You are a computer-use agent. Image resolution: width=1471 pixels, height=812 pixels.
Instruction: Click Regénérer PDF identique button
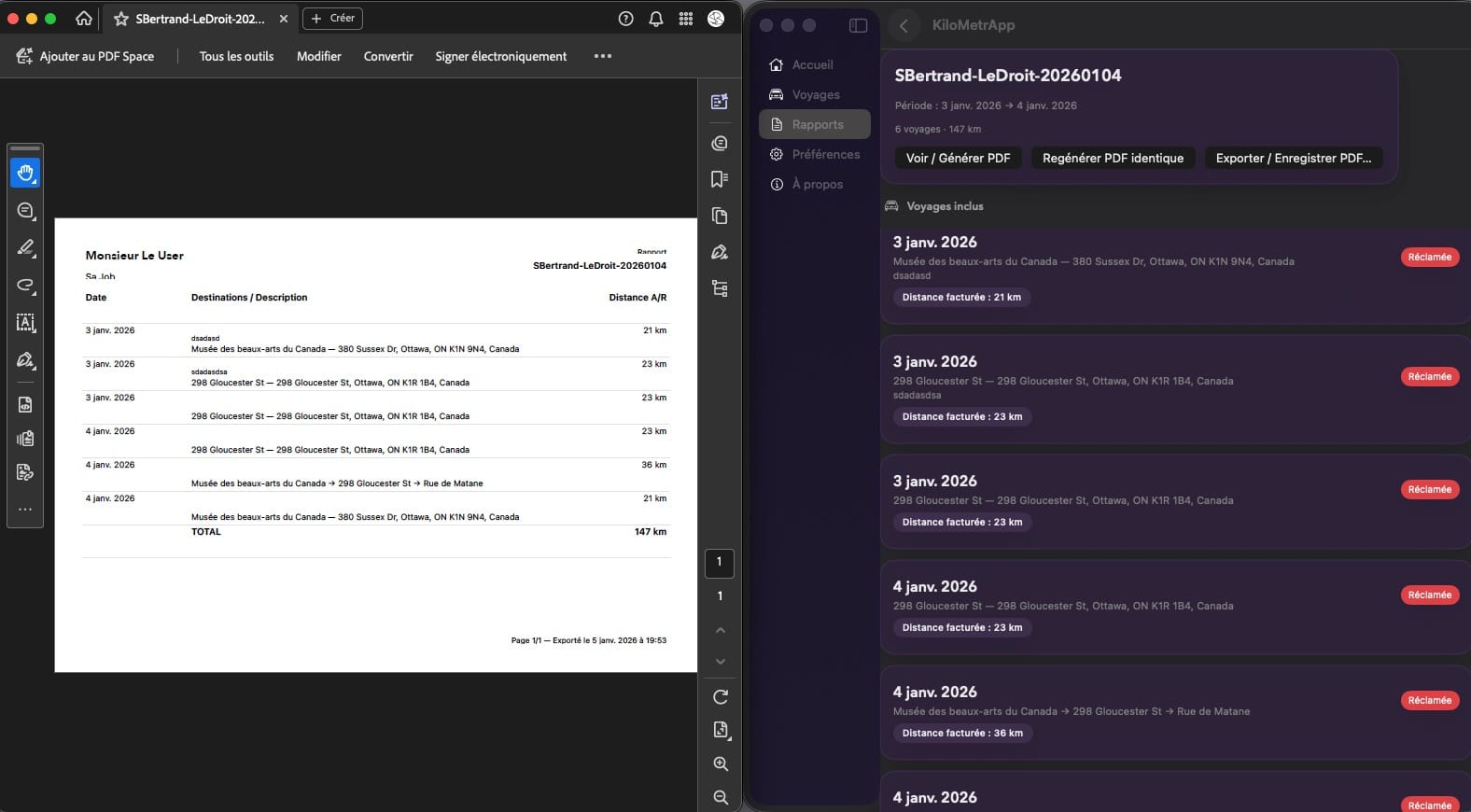point(1113,158)
